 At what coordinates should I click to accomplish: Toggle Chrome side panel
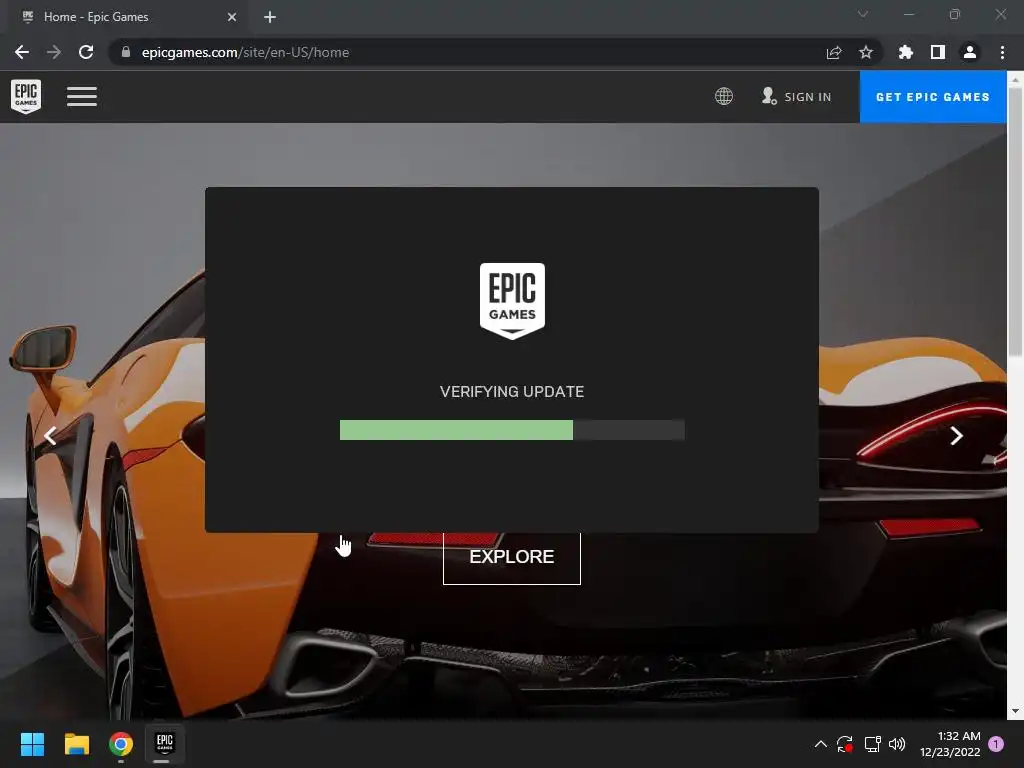938,52
